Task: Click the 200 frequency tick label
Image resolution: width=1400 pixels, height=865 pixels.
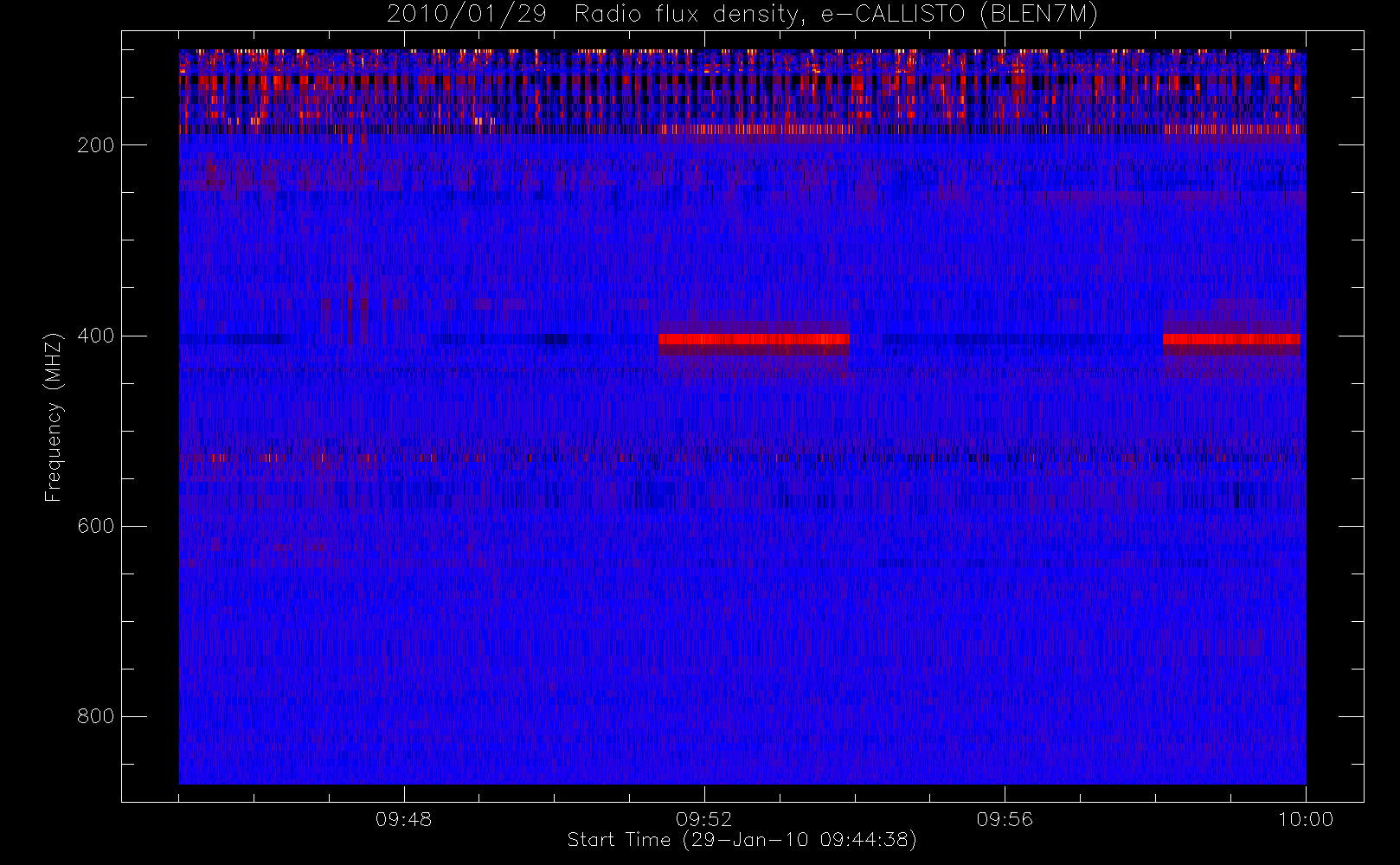Action: point(96,145)
